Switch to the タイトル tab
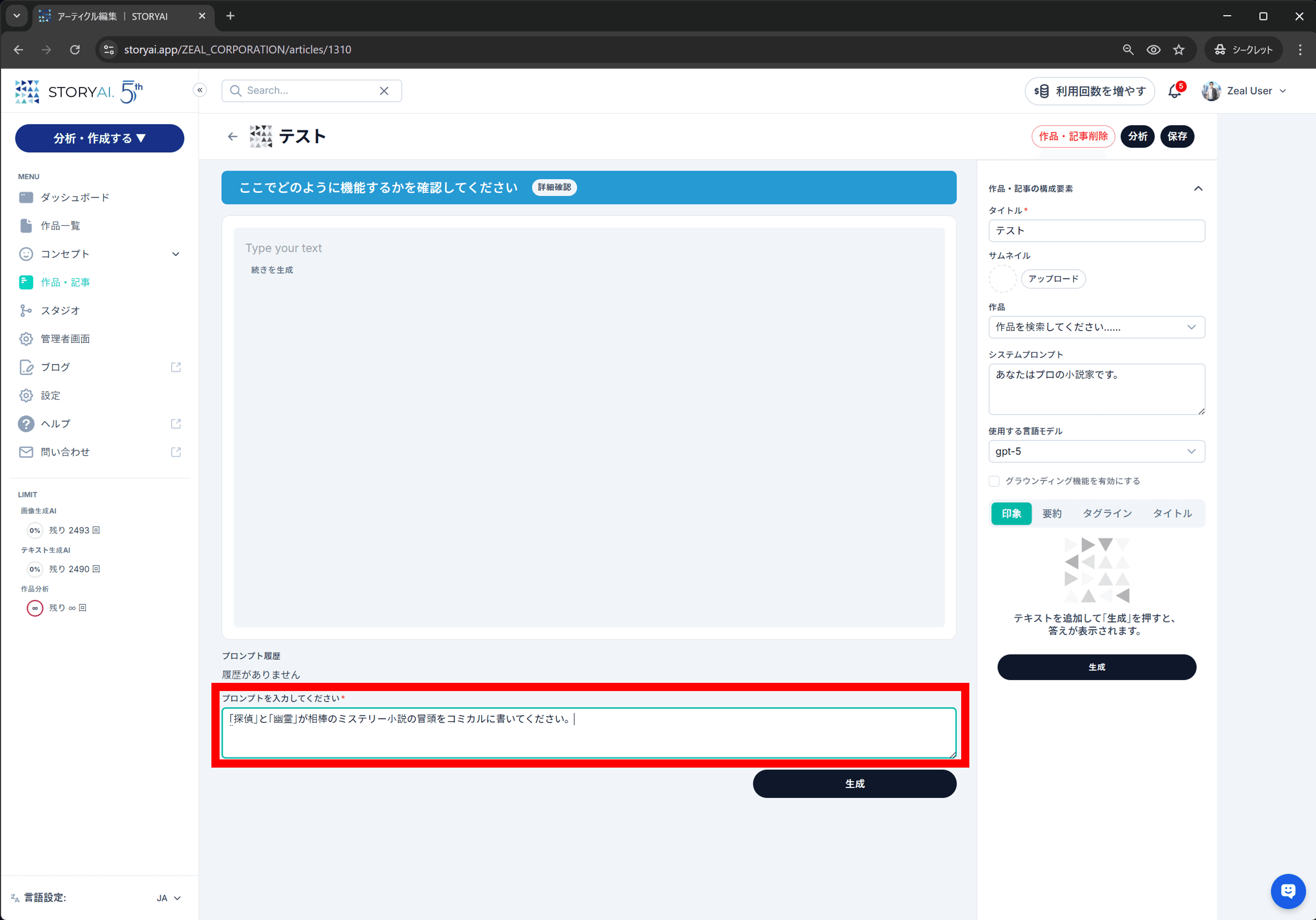 [x=1172, y=513]
